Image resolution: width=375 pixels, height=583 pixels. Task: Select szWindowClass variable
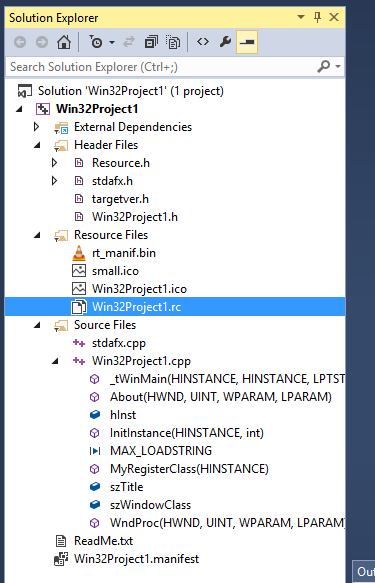coord(150,505)
